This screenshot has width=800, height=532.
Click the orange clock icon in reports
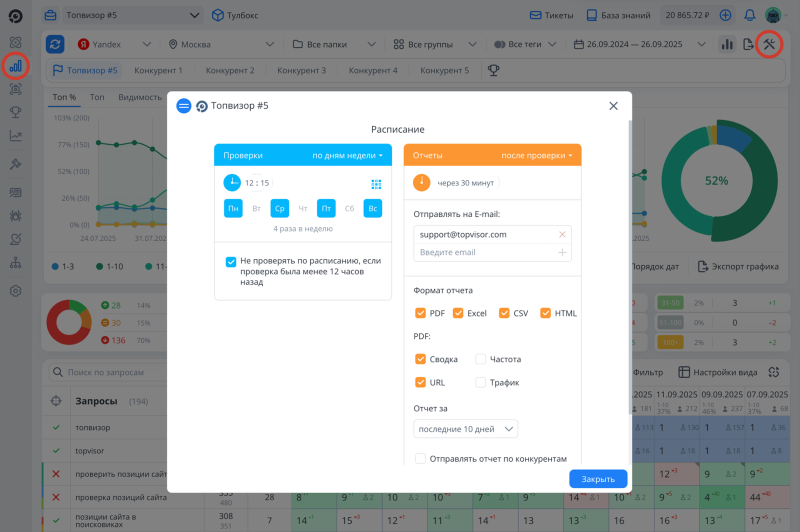tap(422, 183)
